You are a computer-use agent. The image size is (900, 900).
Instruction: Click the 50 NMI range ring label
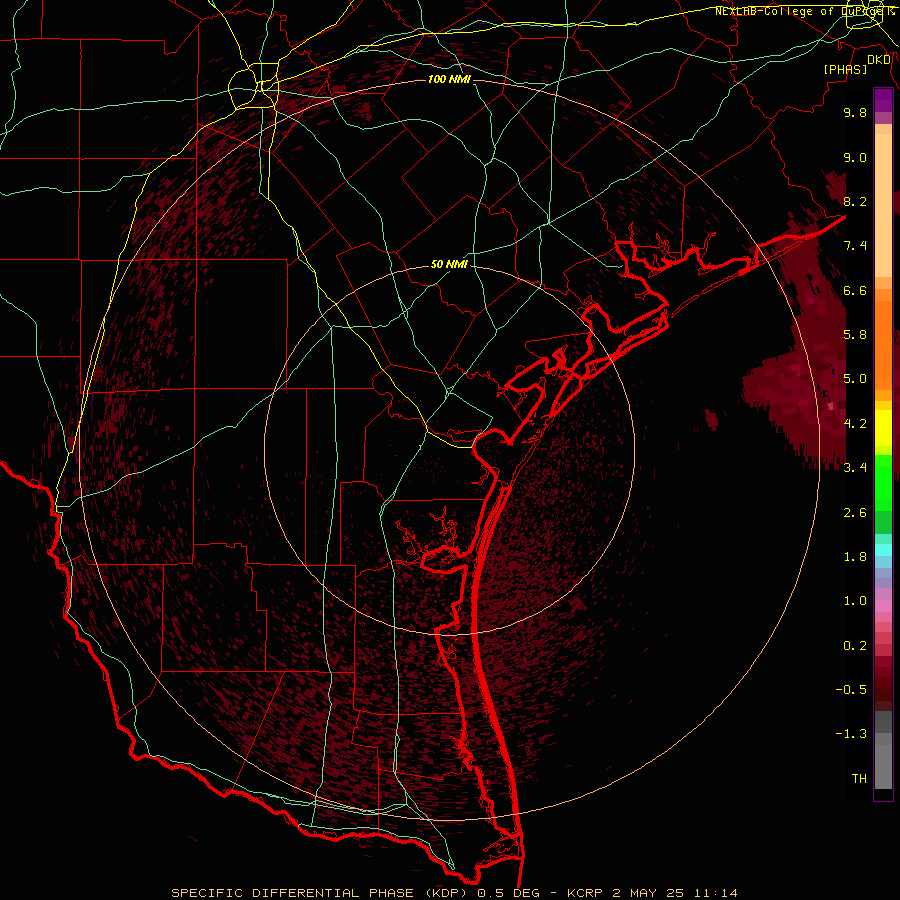[449, 265]
